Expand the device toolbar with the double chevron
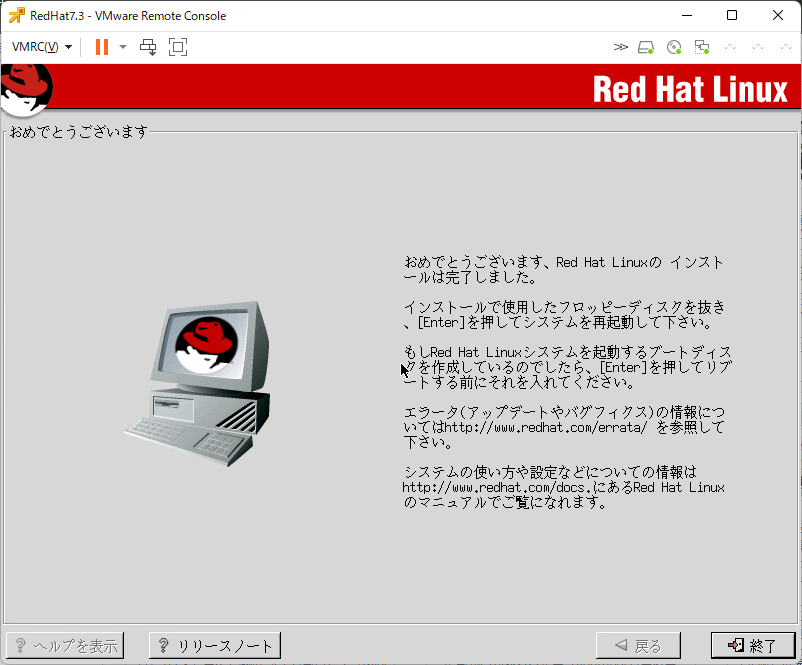Viewport: 802px width, 665px height. click(620, 47)
